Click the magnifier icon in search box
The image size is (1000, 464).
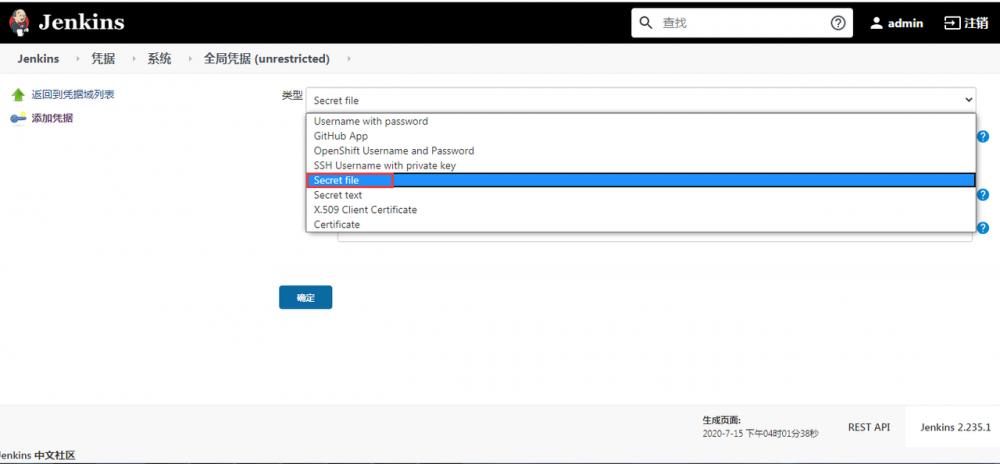[646, 23]
